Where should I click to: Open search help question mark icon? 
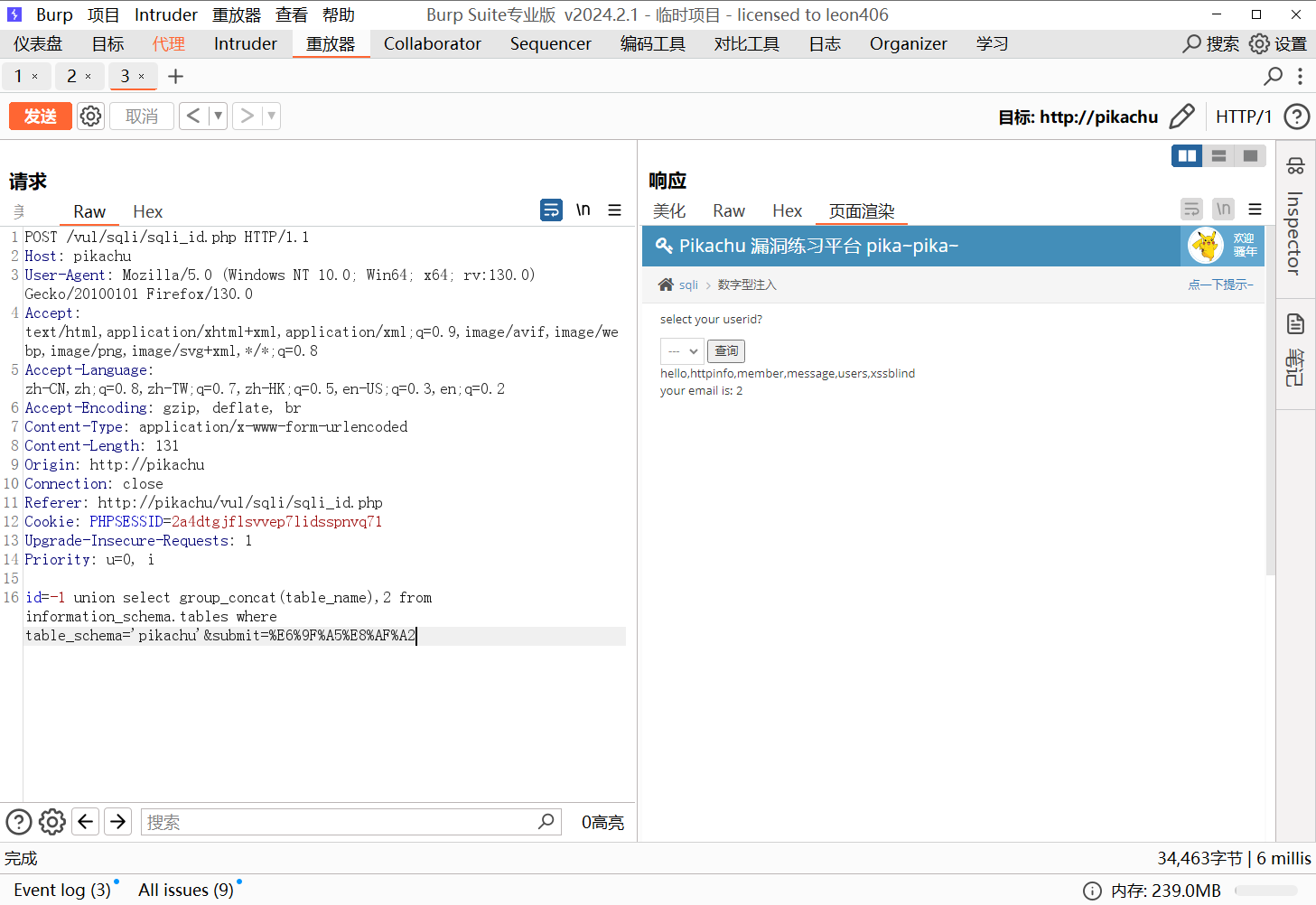(x=19, y=821)
